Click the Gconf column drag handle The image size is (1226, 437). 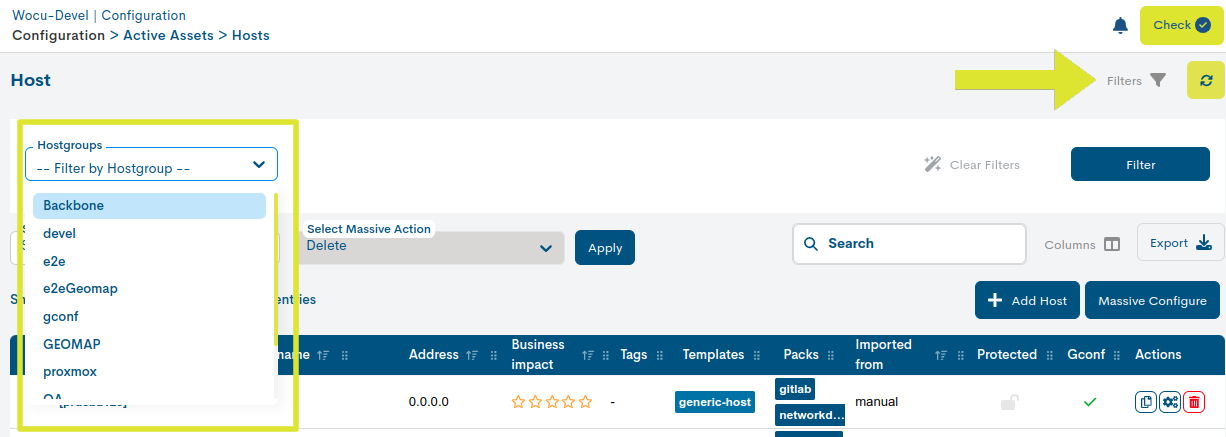click(1116, 355)
